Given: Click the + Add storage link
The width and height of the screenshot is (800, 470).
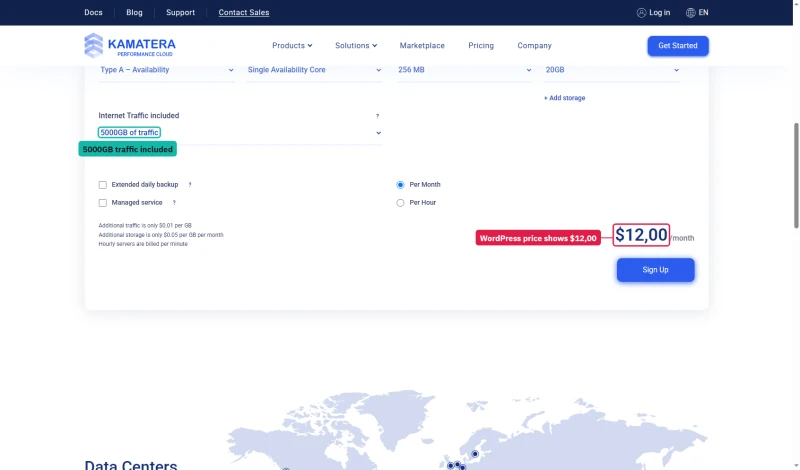Looking at the screenshot, I should (564, 98).
